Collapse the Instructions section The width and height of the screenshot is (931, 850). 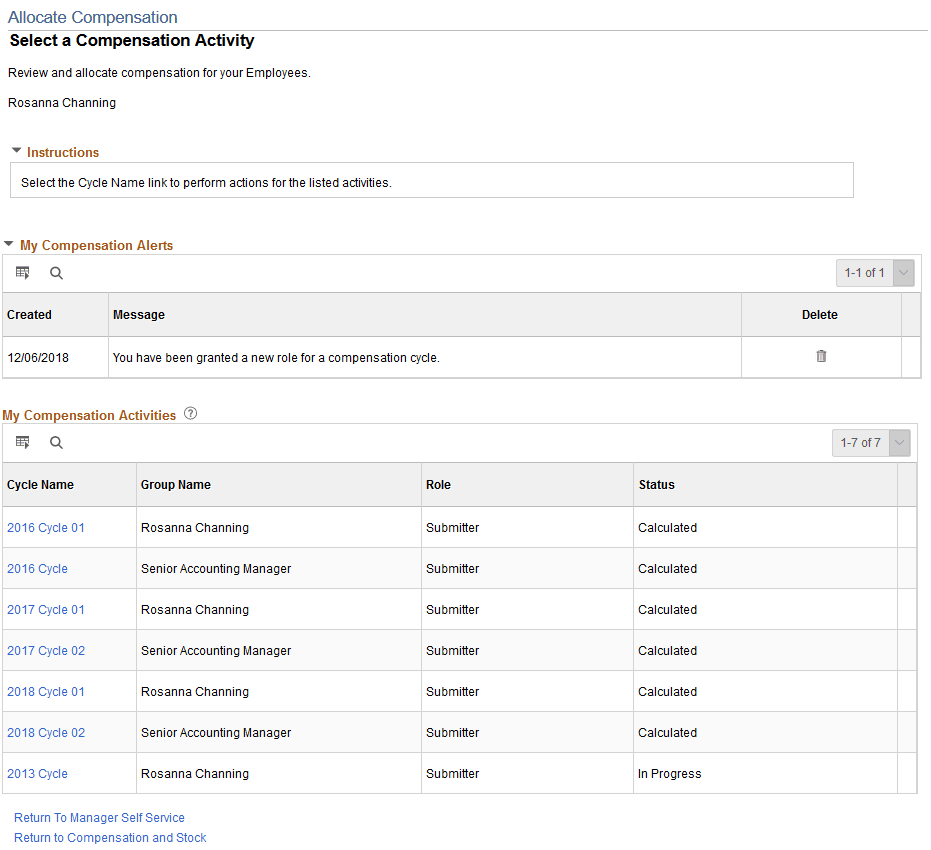point(16,150)
